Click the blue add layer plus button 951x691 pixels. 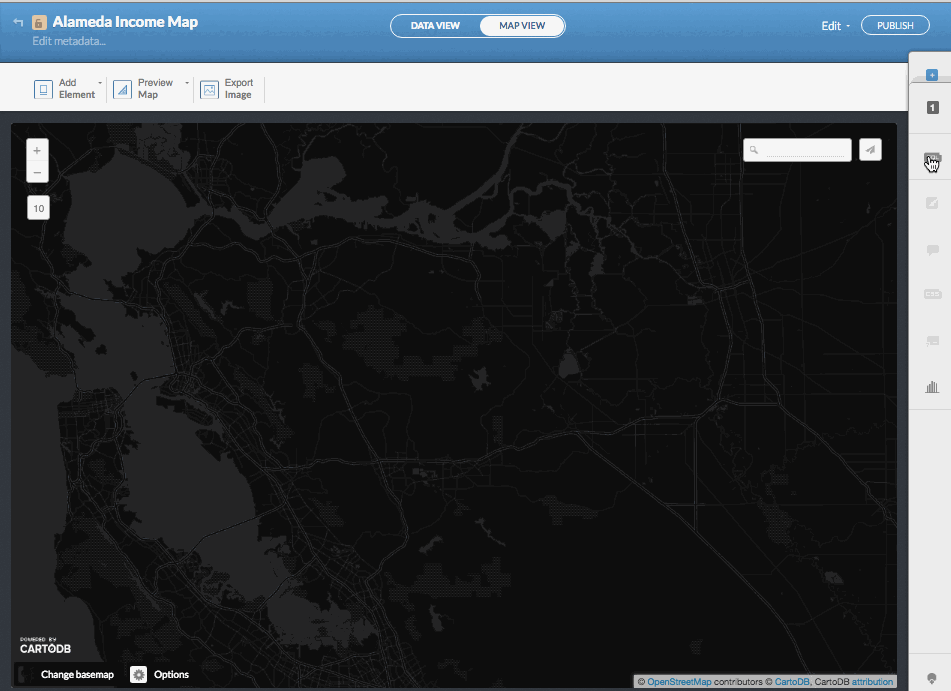click(x=931, y=73)
